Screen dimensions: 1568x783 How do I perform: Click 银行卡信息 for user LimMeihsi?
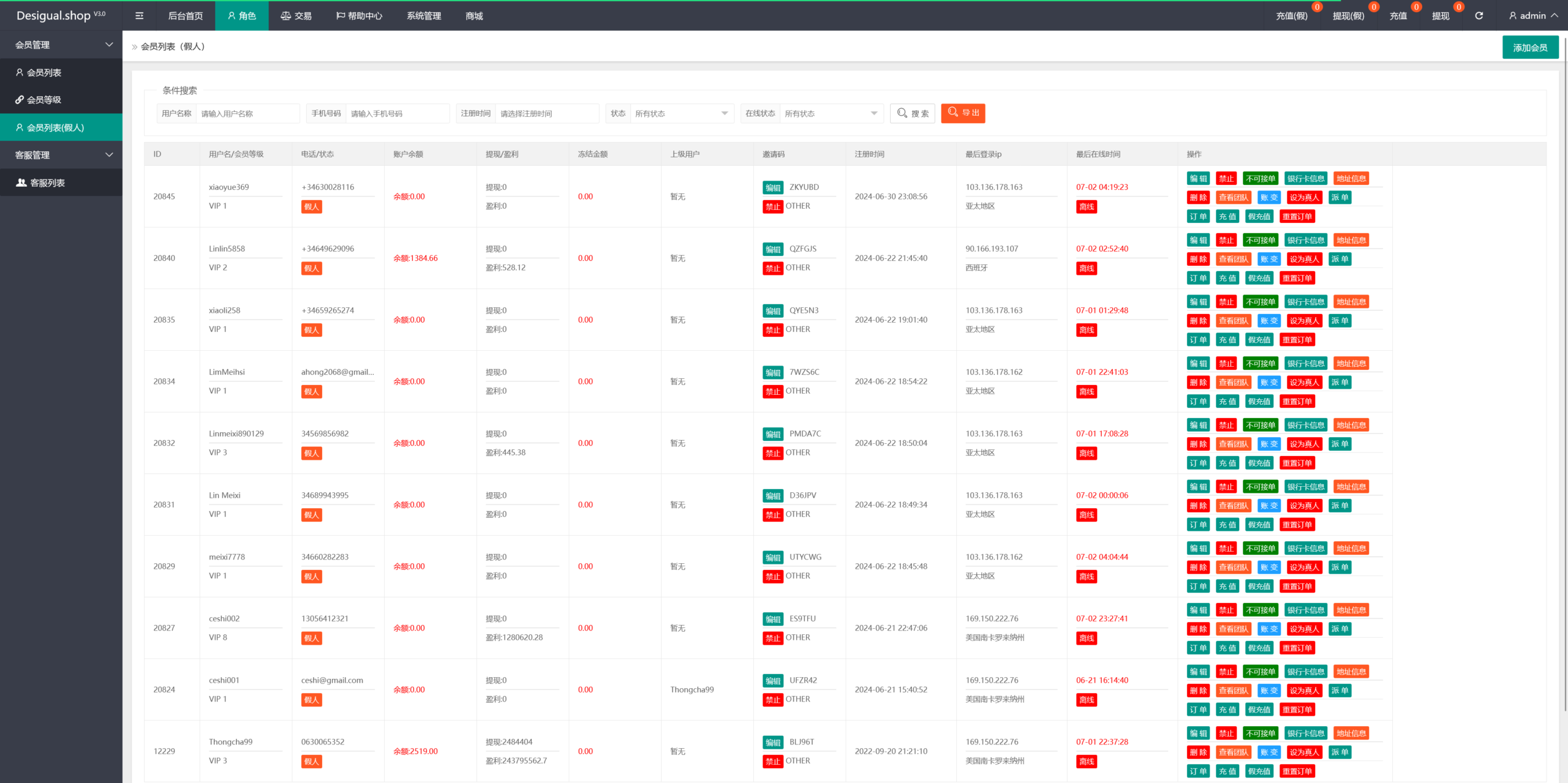tap(1305, 364)
